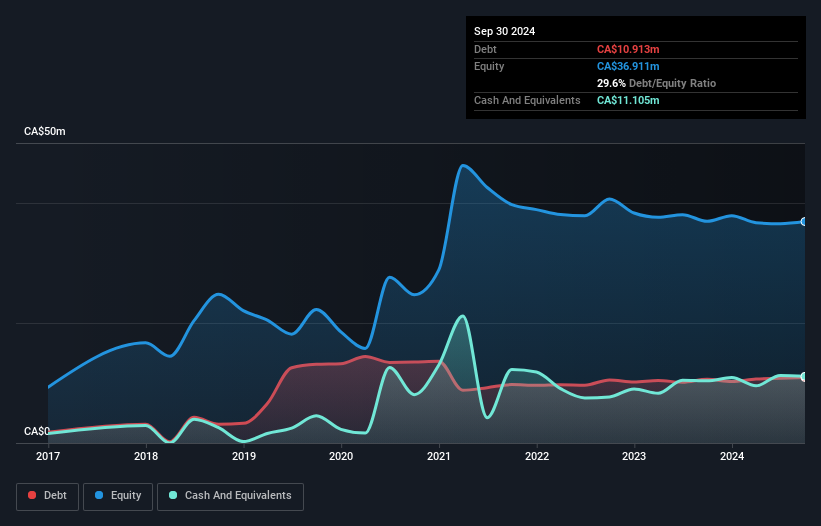This screenshot has height=526, width=821.
Task: Click the 2024 x-axis label
Action: (732, 456)
